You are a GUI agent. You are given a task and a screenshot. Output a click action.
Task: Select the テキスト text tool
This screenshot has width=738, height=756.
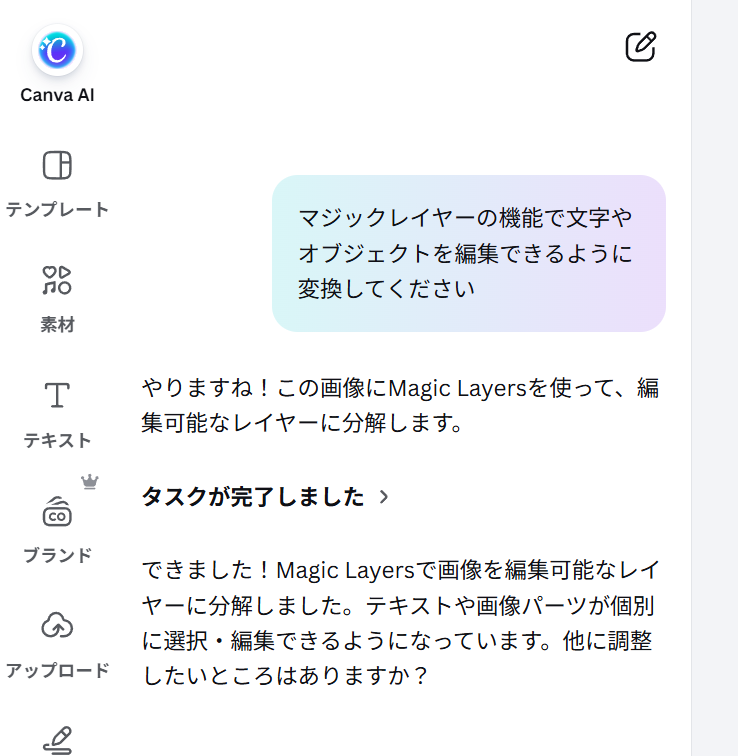pos(57,415)
